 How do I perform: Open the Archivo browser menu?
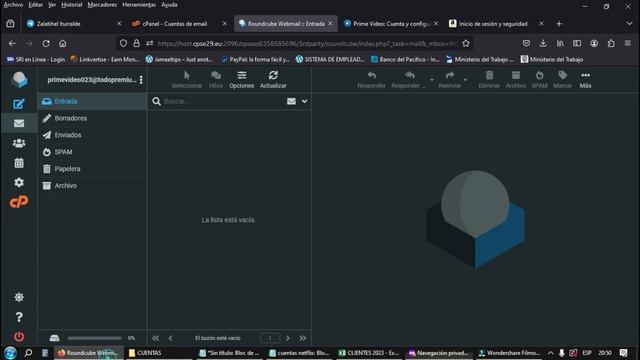(13, 5)
